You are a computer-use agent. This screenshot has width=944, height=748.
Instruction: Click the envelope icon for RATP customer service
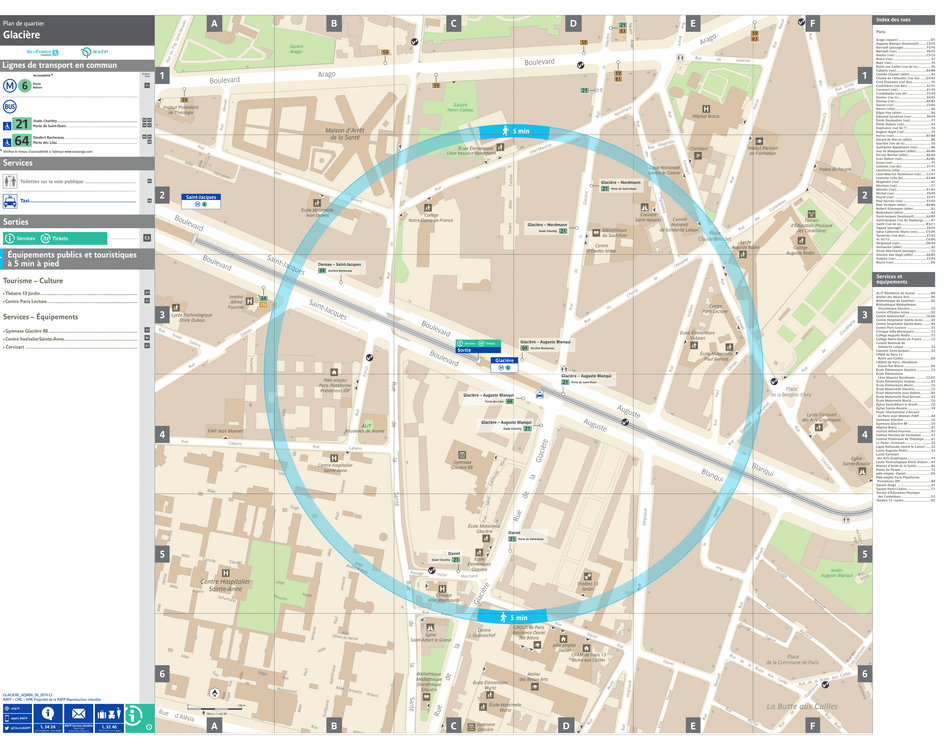tap(79, 713)
